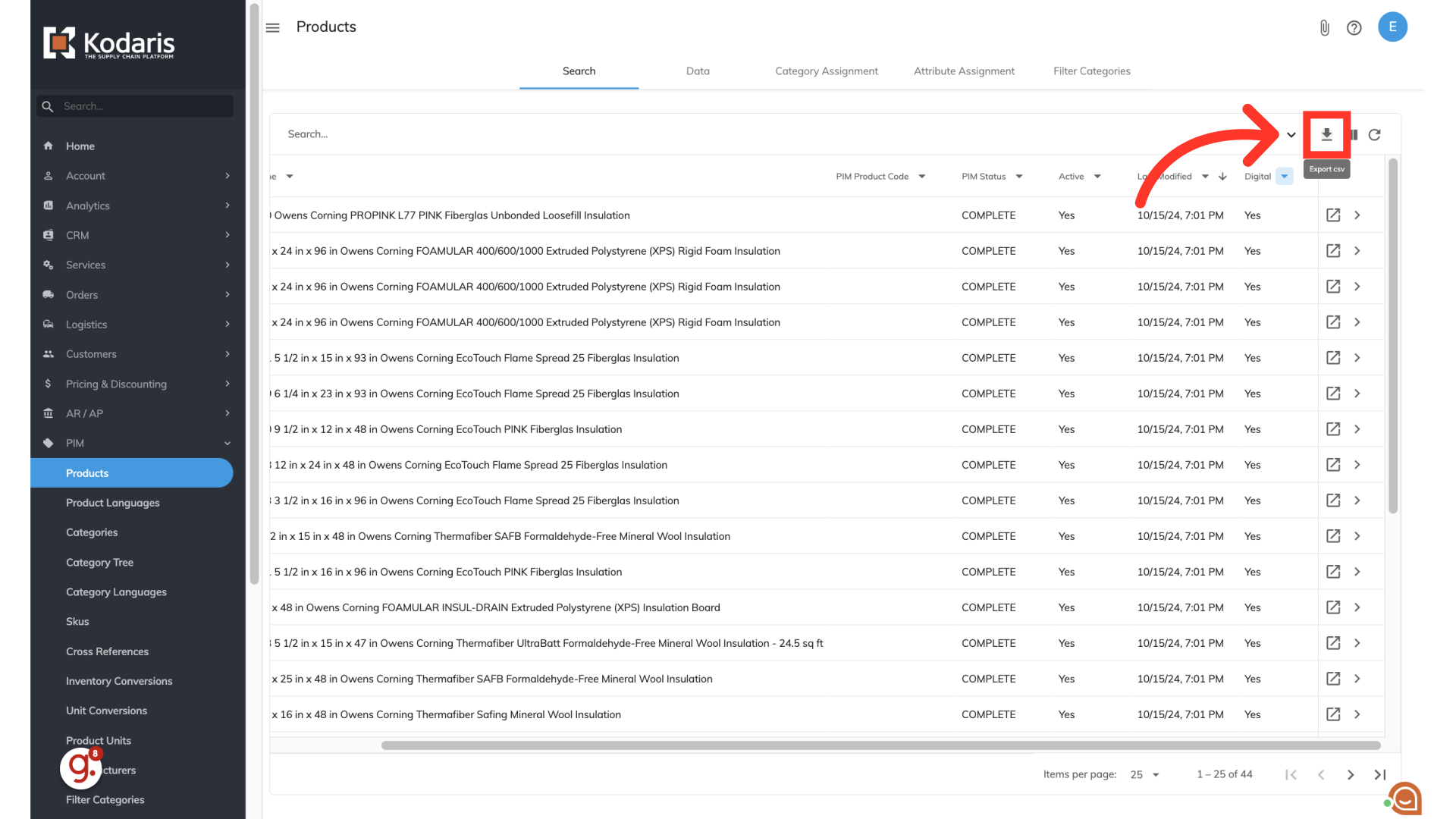Open the PIM Status column dropdown
Screen dimensions: 1456x819
1019,177
